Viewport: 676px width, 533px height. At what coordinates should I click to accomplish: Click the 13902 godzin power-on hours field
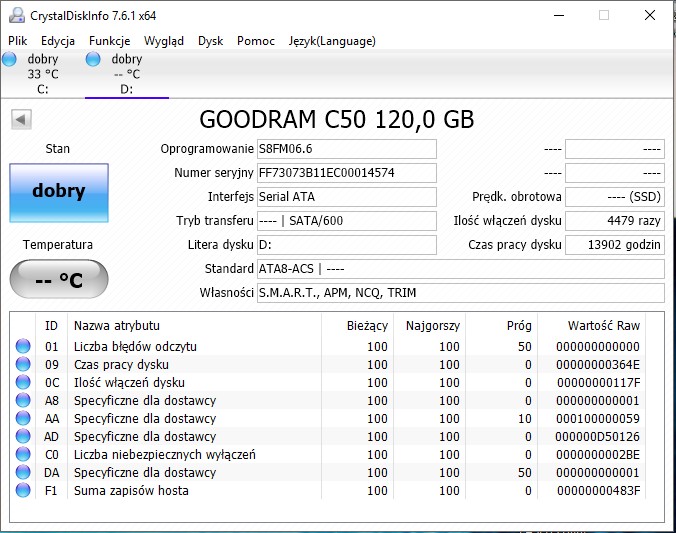coord(615,245)
